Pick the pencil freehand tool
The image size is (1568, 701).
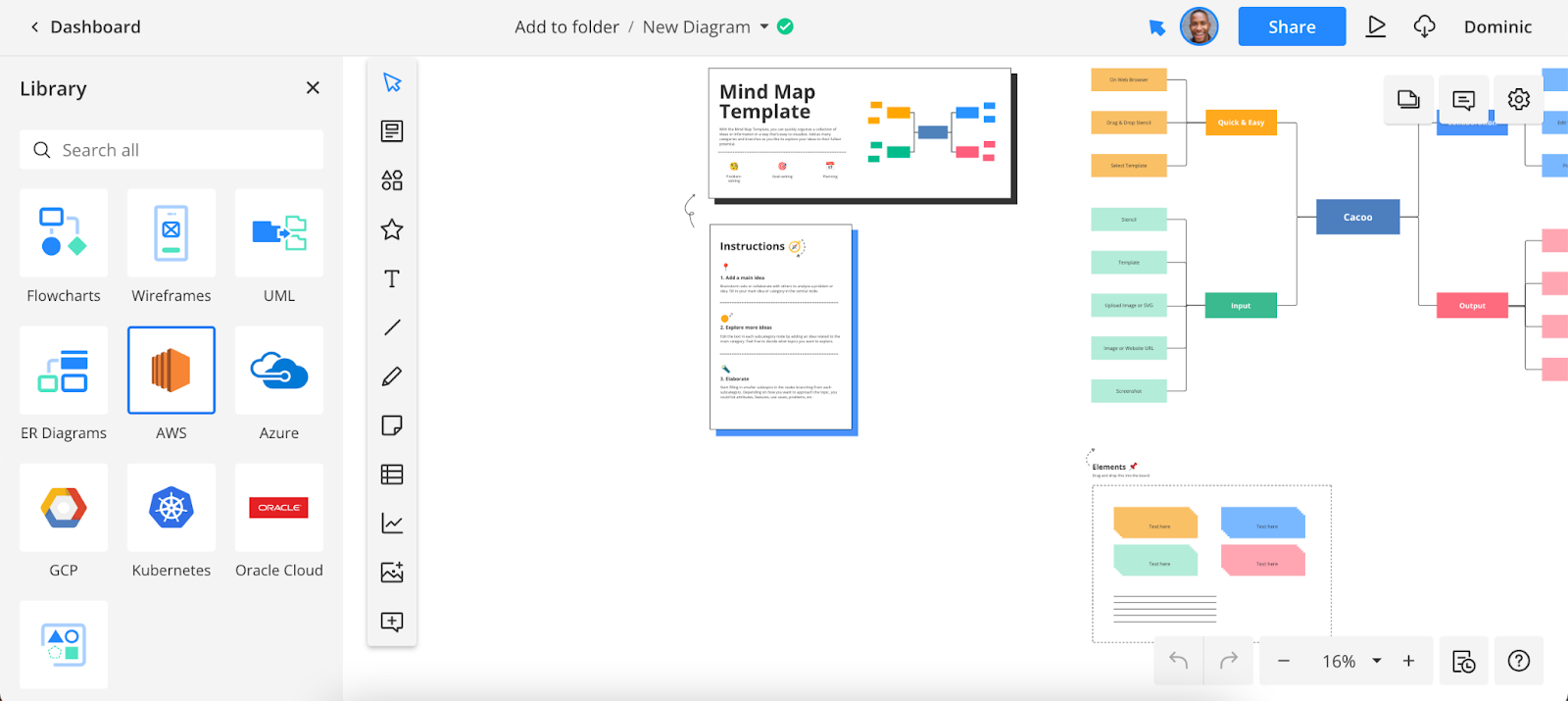[392, 376]
